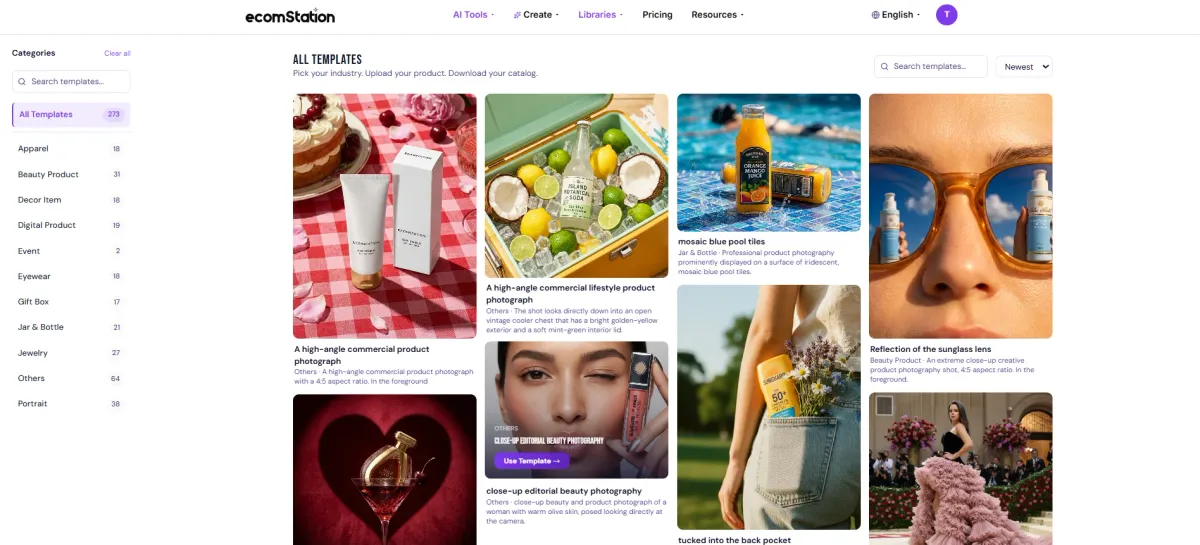Expand the Resources menu
Screen dimensions: 1200x545
tap(718, 15)
